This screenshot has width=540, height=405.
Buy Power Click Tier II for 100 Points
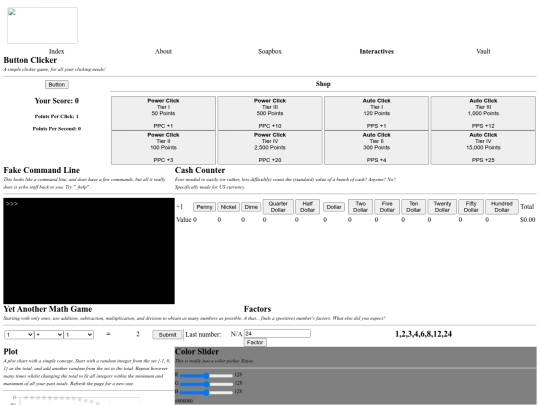(163, 147)
